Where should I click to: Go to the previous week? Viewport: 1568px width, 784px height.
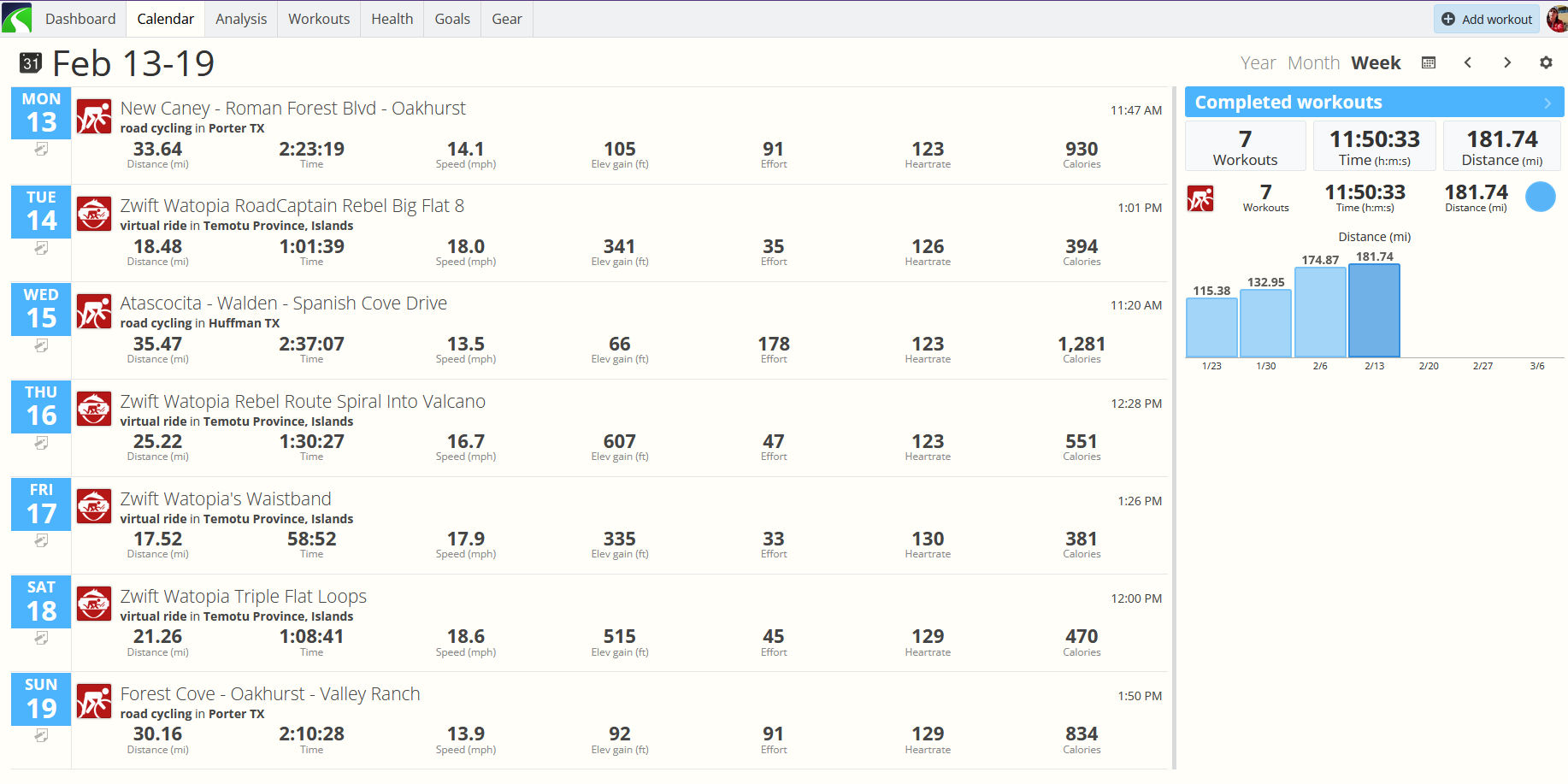[1468, 63]
